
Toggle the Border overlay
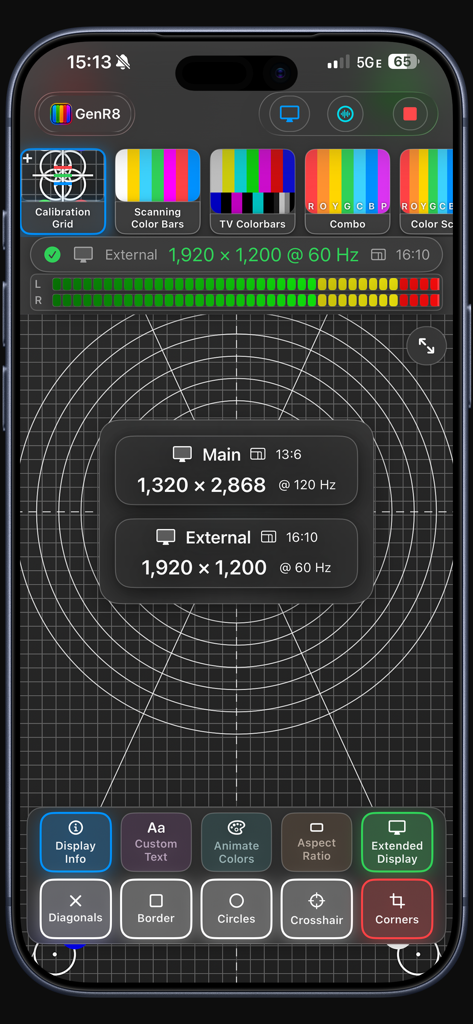(156, 909)
